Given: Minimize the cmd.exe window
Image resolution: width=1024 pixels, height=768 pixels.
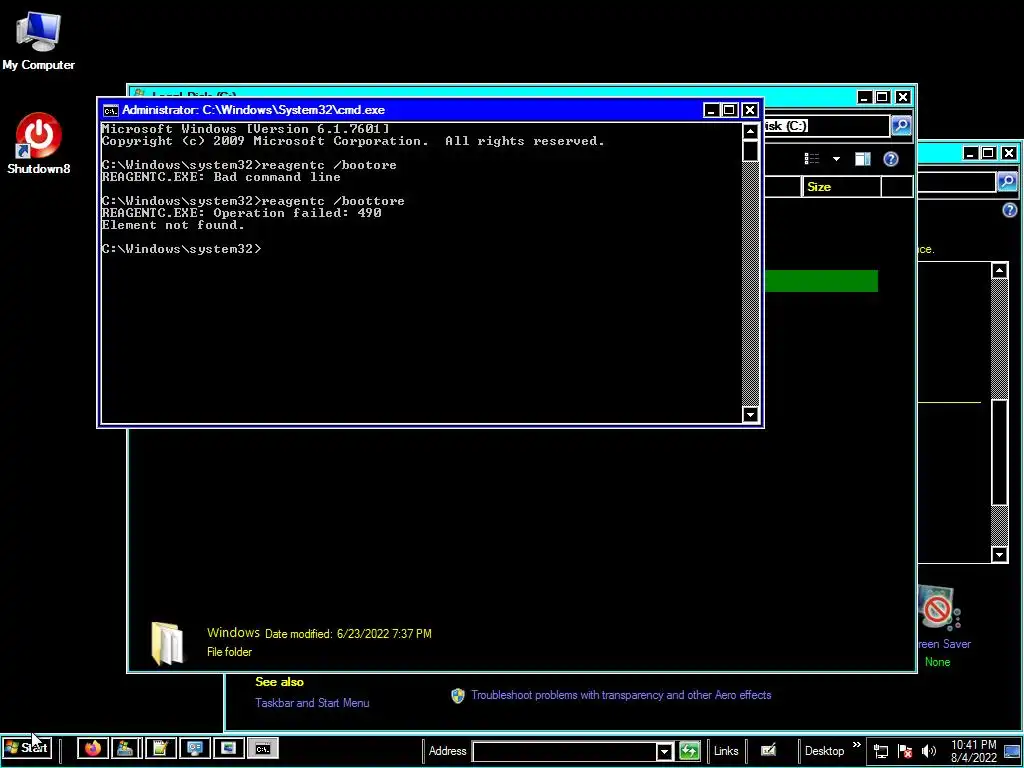Looking at the screenshot, I should [711, 110].
